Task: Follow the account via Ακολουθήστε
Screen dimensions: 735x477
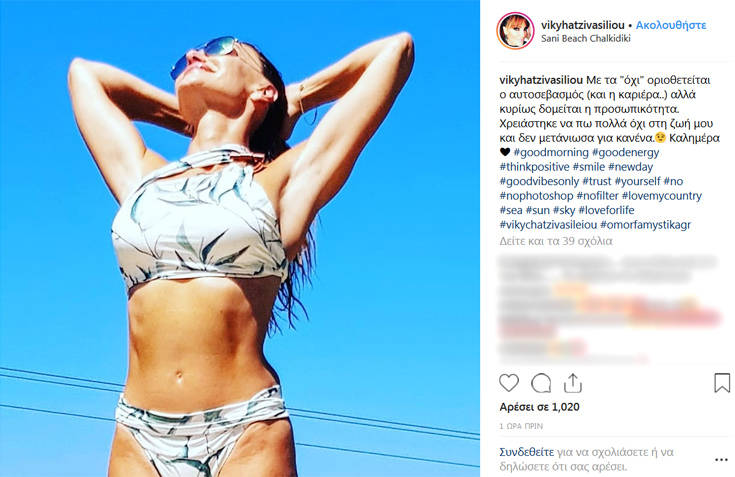Action: [671, 25]
